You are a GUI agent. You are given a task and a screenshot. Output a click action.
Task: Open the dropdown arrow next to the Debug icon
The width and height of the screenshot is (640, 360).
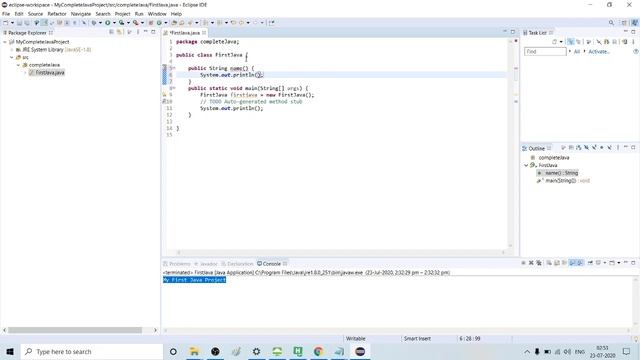coord(100,23)
